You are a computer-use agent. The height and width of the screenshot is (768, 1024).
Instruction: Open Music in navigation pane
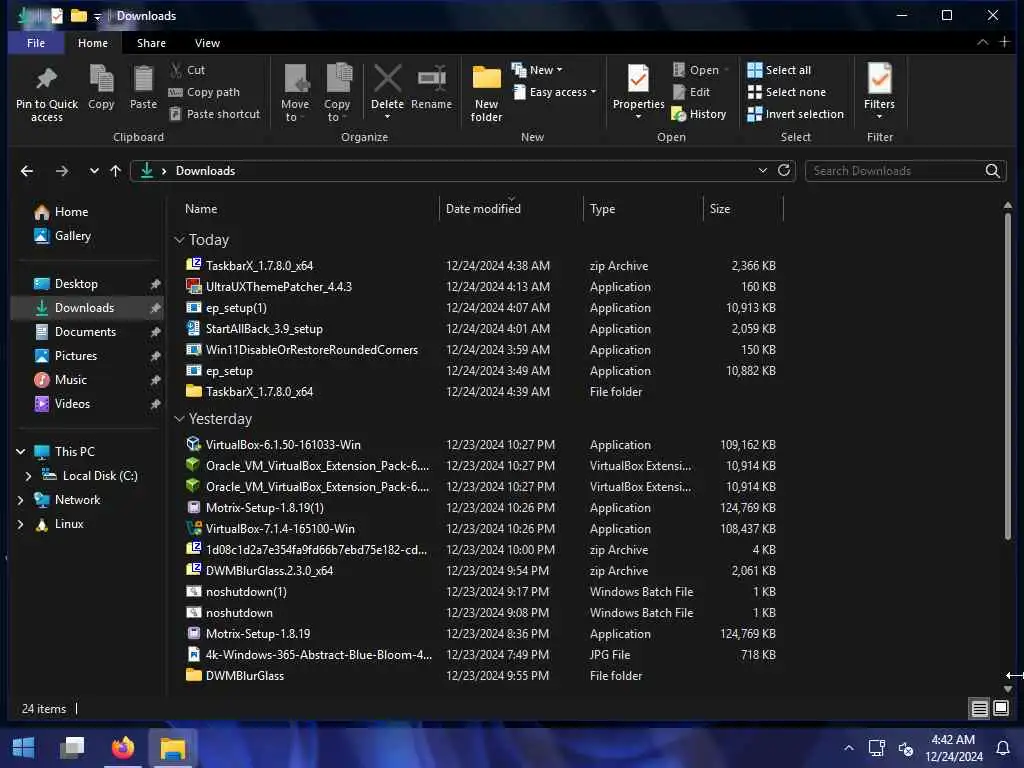coord(61,380)
